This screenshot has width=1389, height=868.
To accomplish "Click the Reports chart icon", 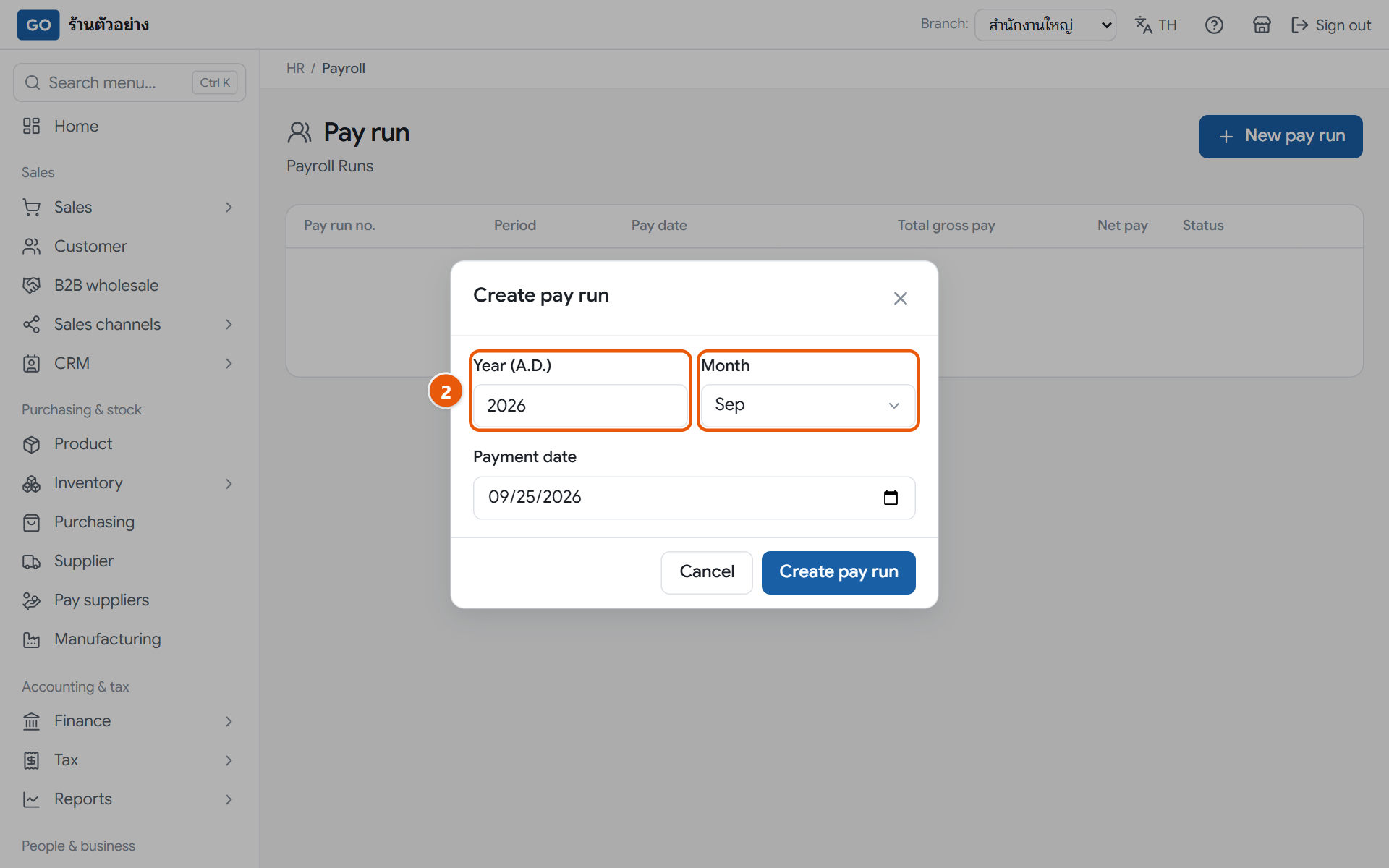I will tap(31, 799).
